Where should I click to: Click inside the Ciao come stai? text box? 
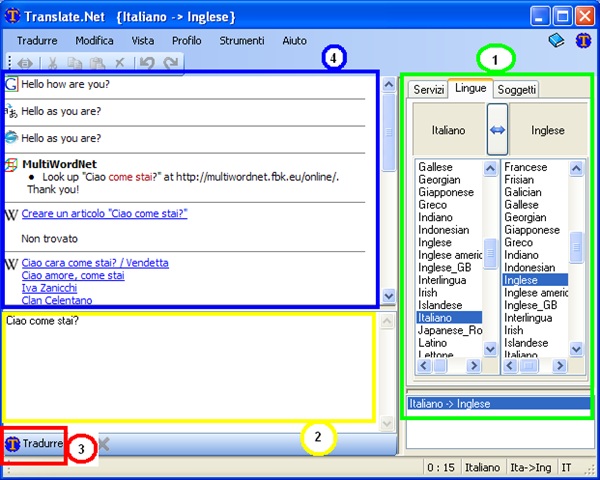tap(189, 367)
